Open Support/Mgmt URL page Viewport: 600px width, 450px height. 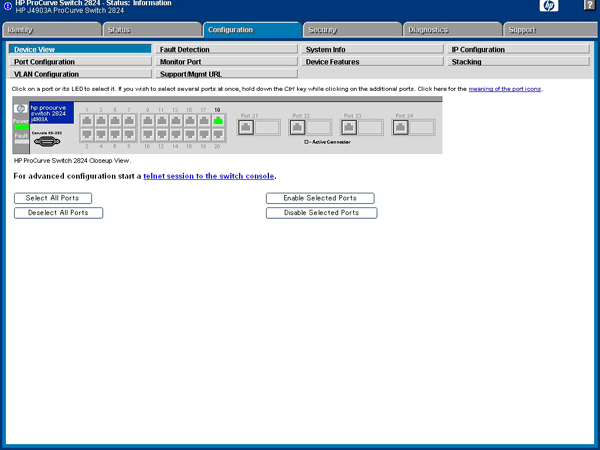click(227, 74)
